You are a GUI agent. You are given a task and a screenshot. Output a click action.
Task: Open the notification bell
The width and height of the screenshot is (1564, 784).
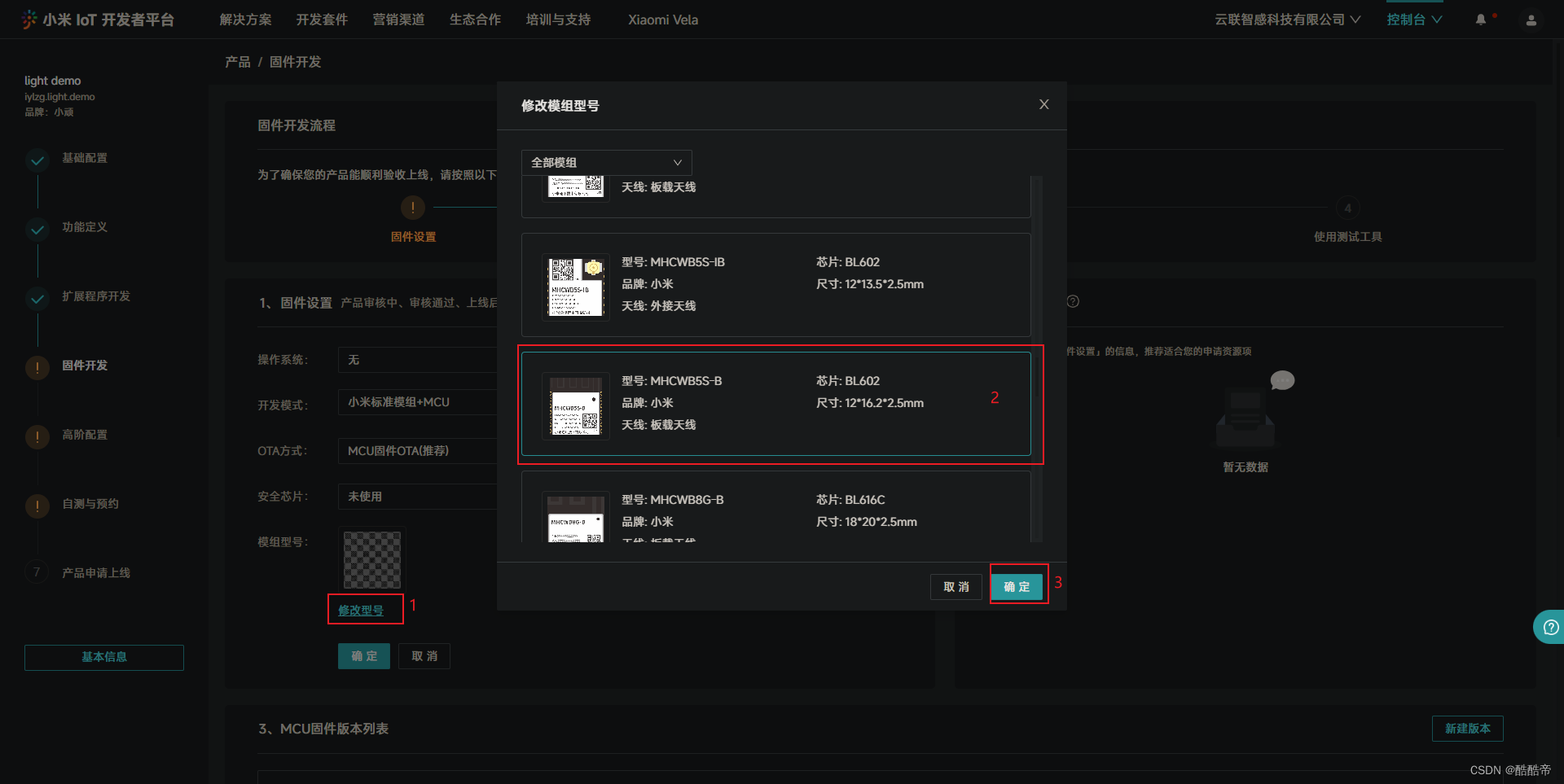[1481, 20]
